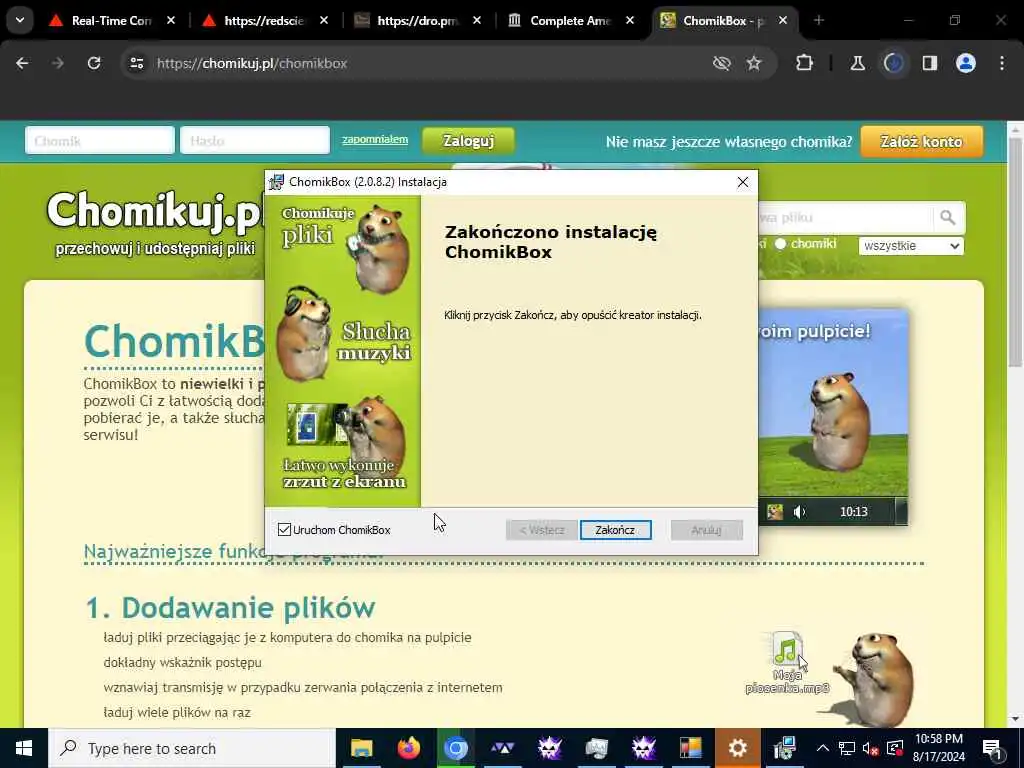Click the installer icon in taskbar

(784, 748)
